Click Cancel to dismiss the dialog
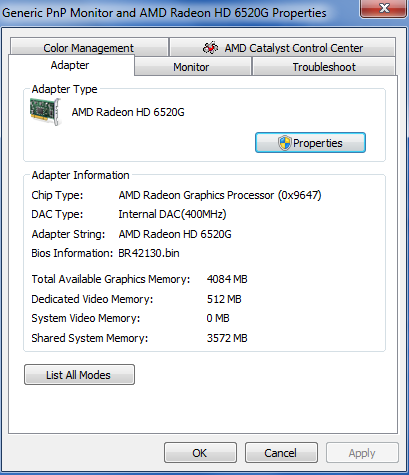 [x=281, y=453]
